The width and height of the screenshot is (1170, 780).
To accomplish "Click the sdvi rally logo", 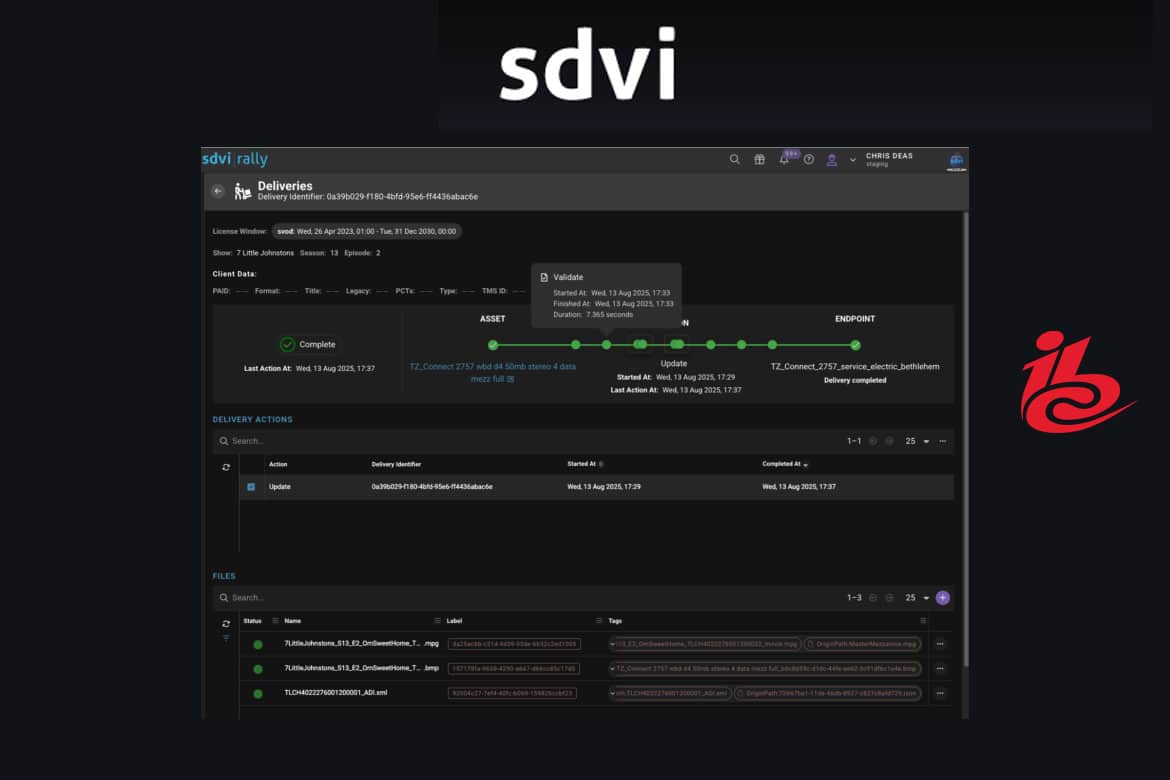I will click(235, 159).
